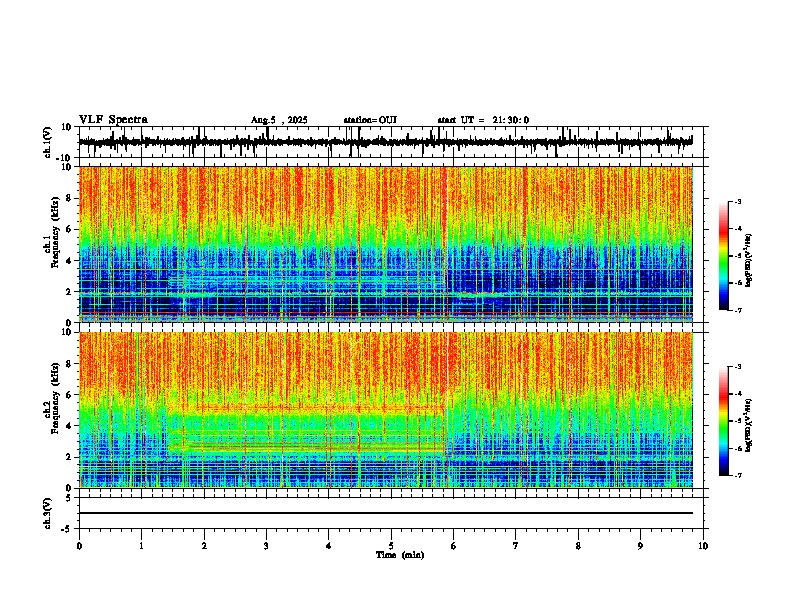Click the "-3" tick on ch.1 color bar

point(738,201)
